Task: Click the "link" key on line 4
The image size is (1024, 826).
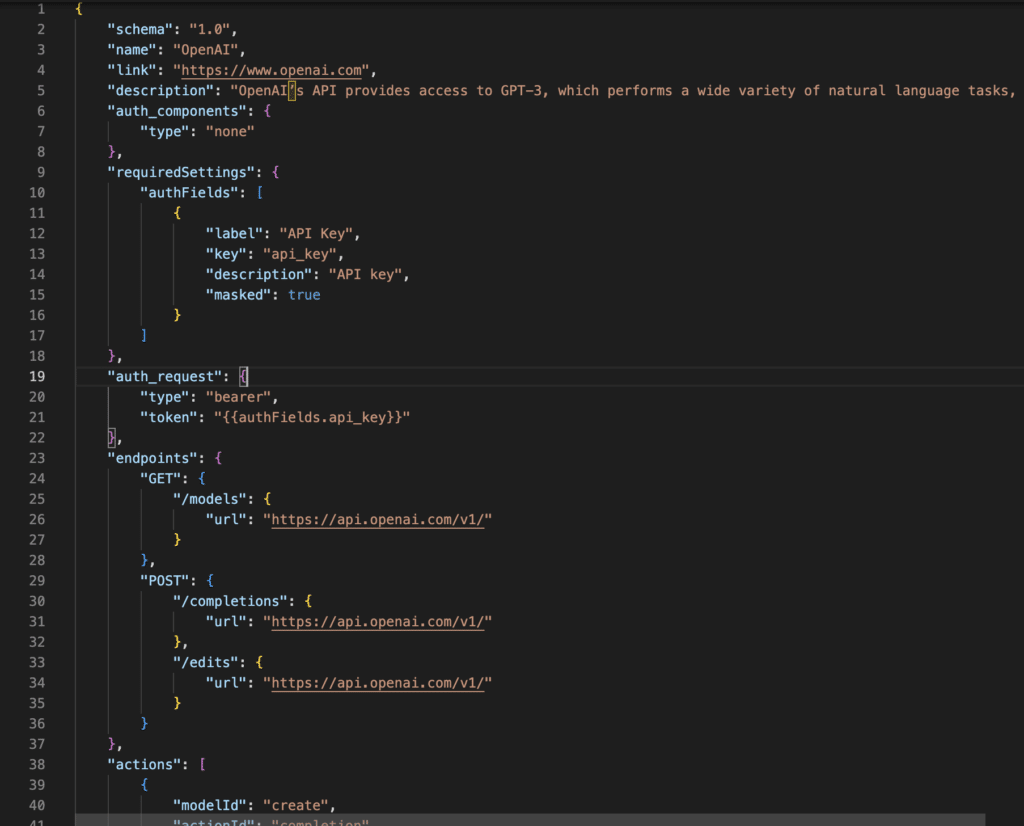Action: click(x=132, y=71)
